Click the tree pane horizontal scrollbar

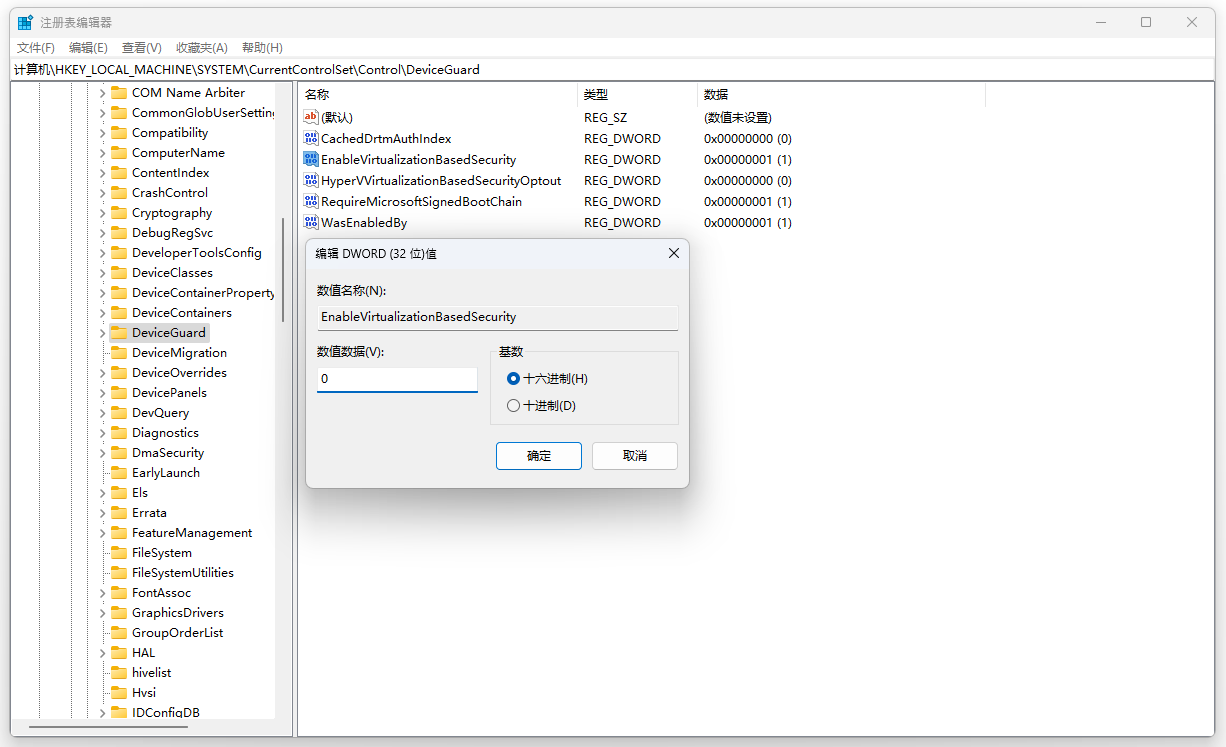pos(150,728)
